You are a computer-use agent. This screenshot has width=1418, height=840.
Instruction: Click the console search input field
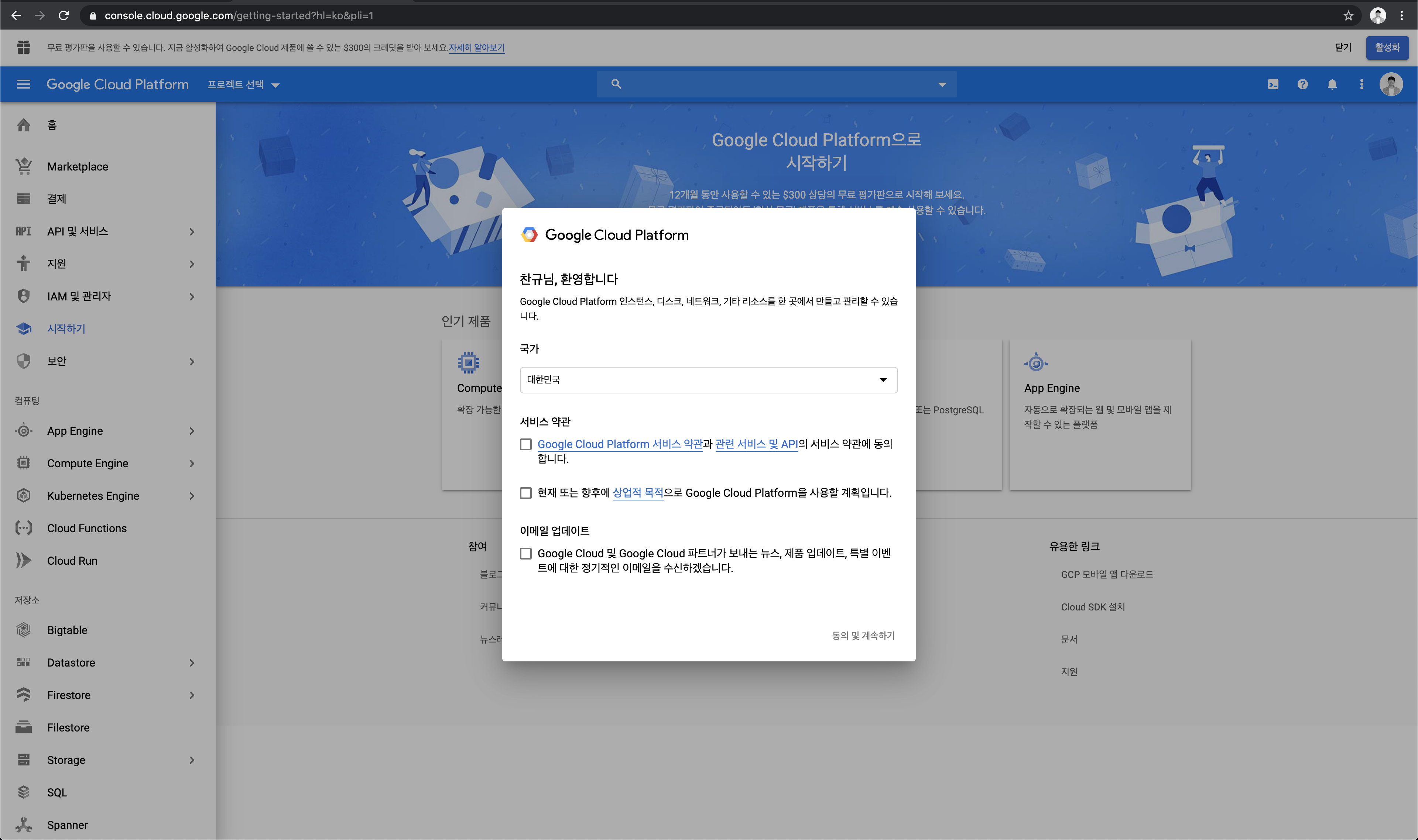tap(776, 85)
